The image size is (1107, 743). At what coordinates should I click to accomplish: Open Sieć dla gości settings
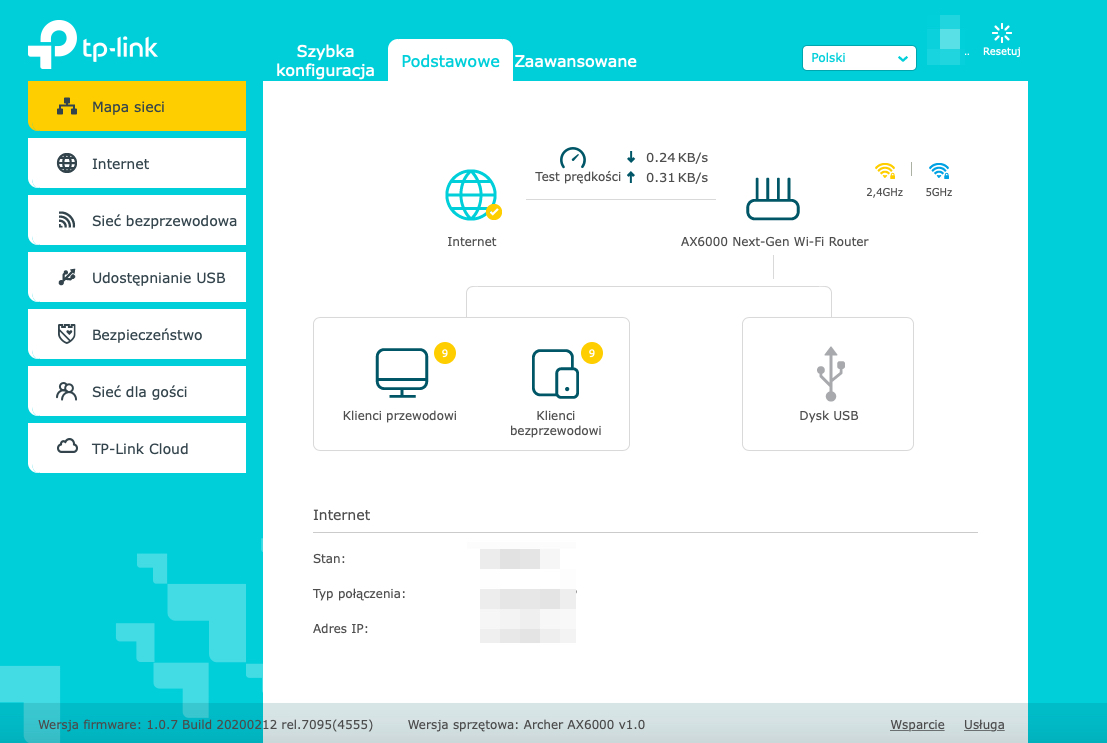[137, 391]
